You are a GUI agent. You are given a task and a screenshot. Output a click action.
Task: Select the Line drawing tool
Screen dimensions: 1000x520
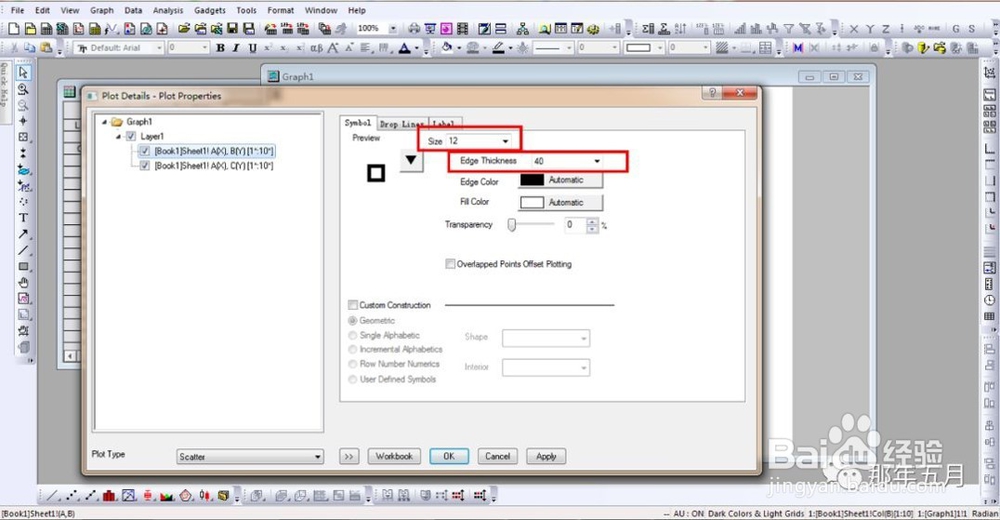click(23, 250)
